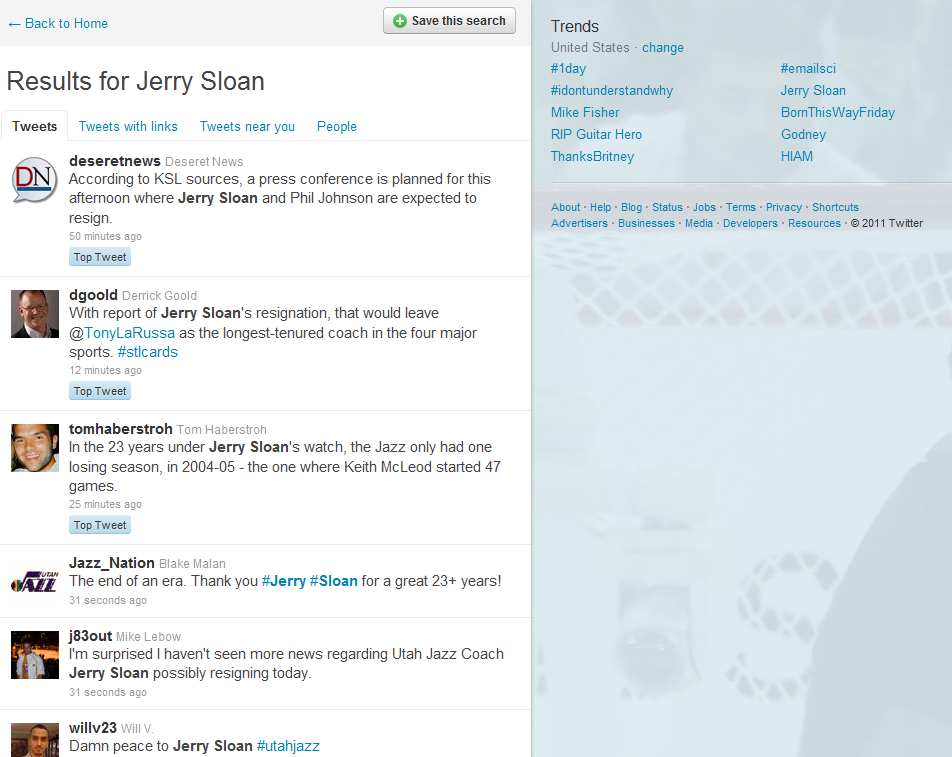Open the 25 minutes ago timestamp
Image resolution: width=952 pixels, height=757 pixels.
click(x=105, y=504)
